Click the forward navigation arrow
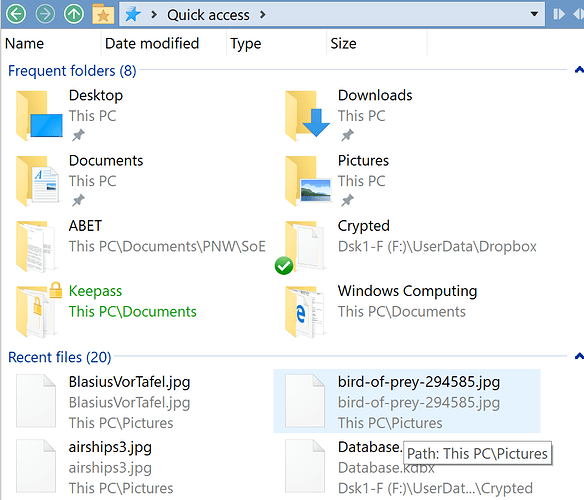The height and width of the screenshot is (500, 584). [x=45, y=14]
